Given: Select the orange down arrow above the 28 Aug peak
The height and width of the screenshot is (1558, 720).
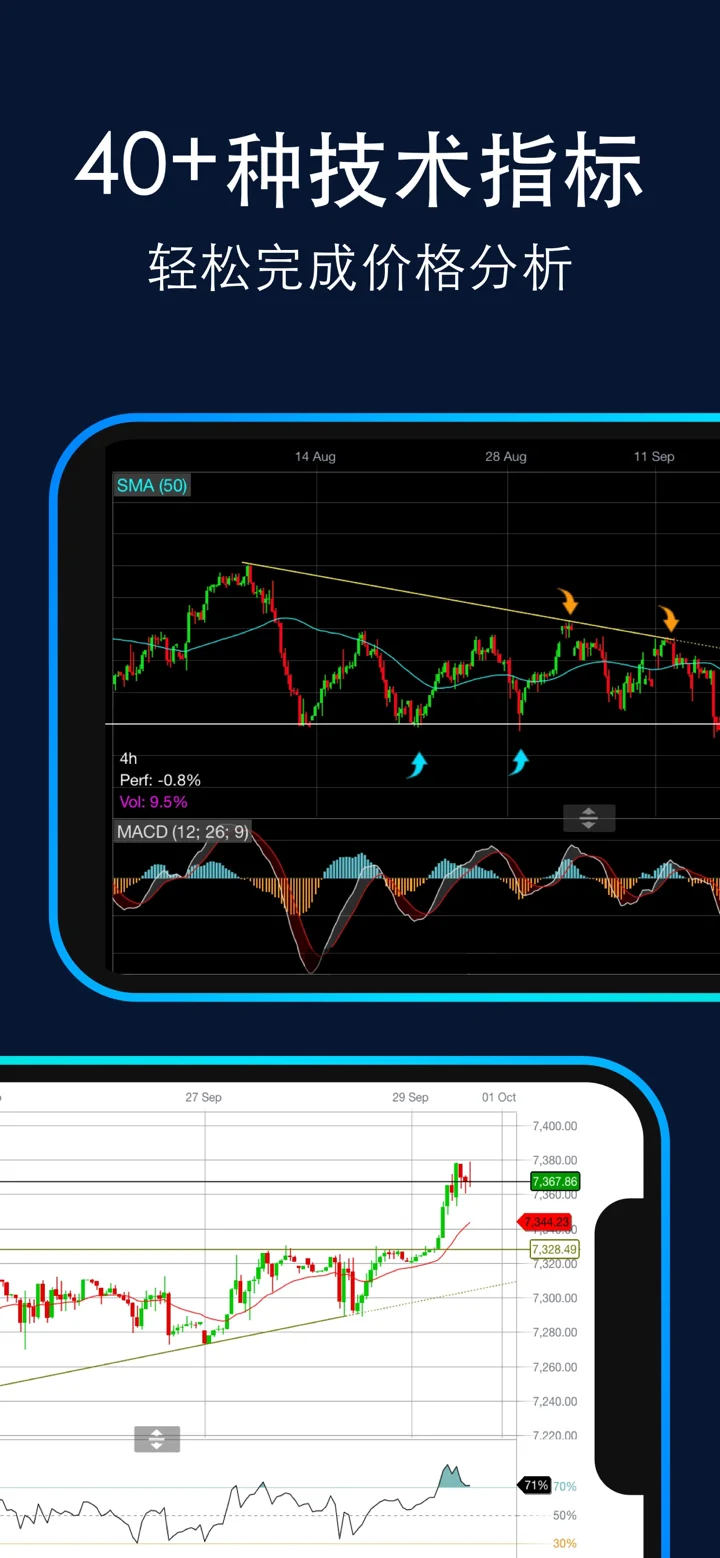Looking at the screenshot, I should coord(568,601).
